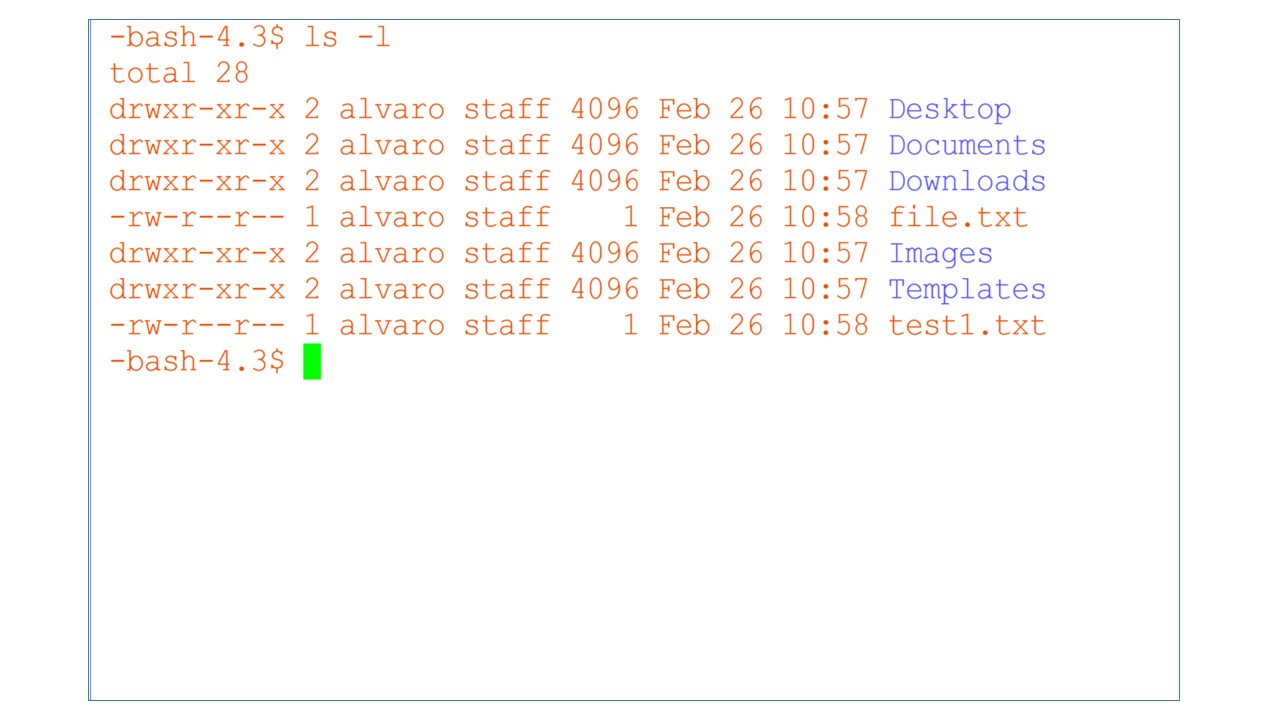Viewport: 1280px width, 720px height.
Task: Click the Templates directory name
Action: pyautogui.click(x=967, y=290)
